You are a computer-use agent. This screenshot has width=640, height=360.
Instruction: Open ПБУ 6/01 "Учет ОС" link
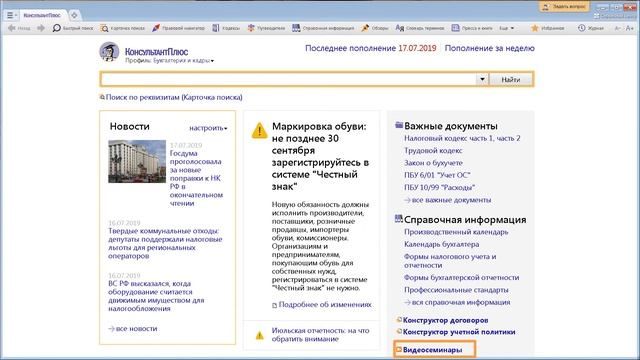[x=437, y=175]
